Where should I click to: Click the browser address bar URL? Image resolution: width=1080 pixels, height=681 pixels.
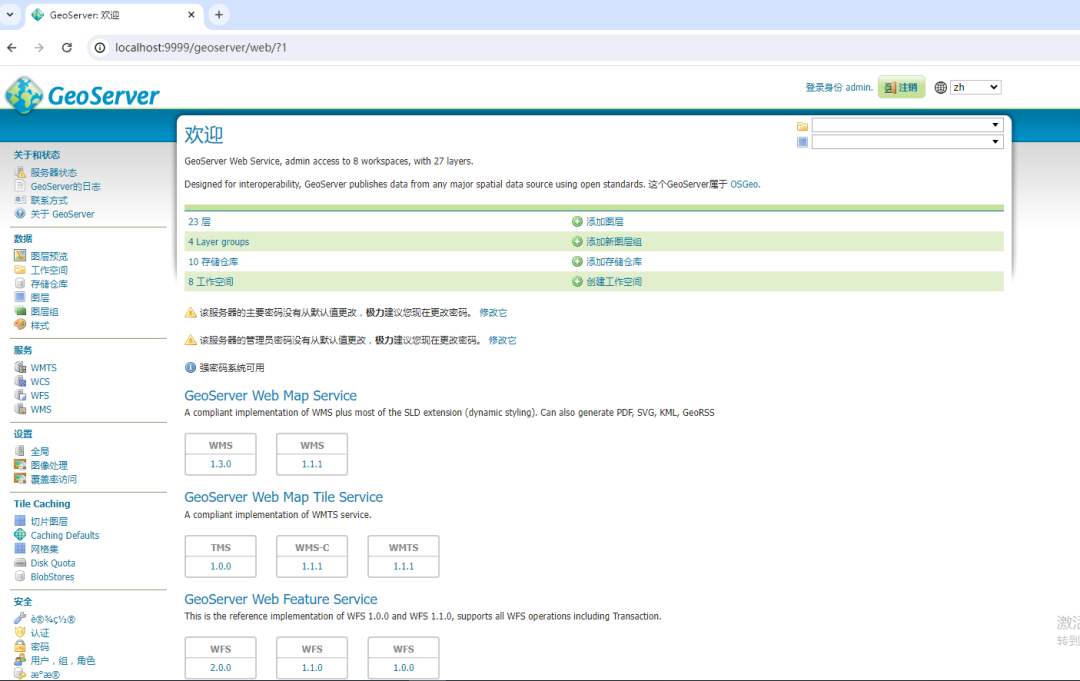pyautogui.click(x=200, y=48)
